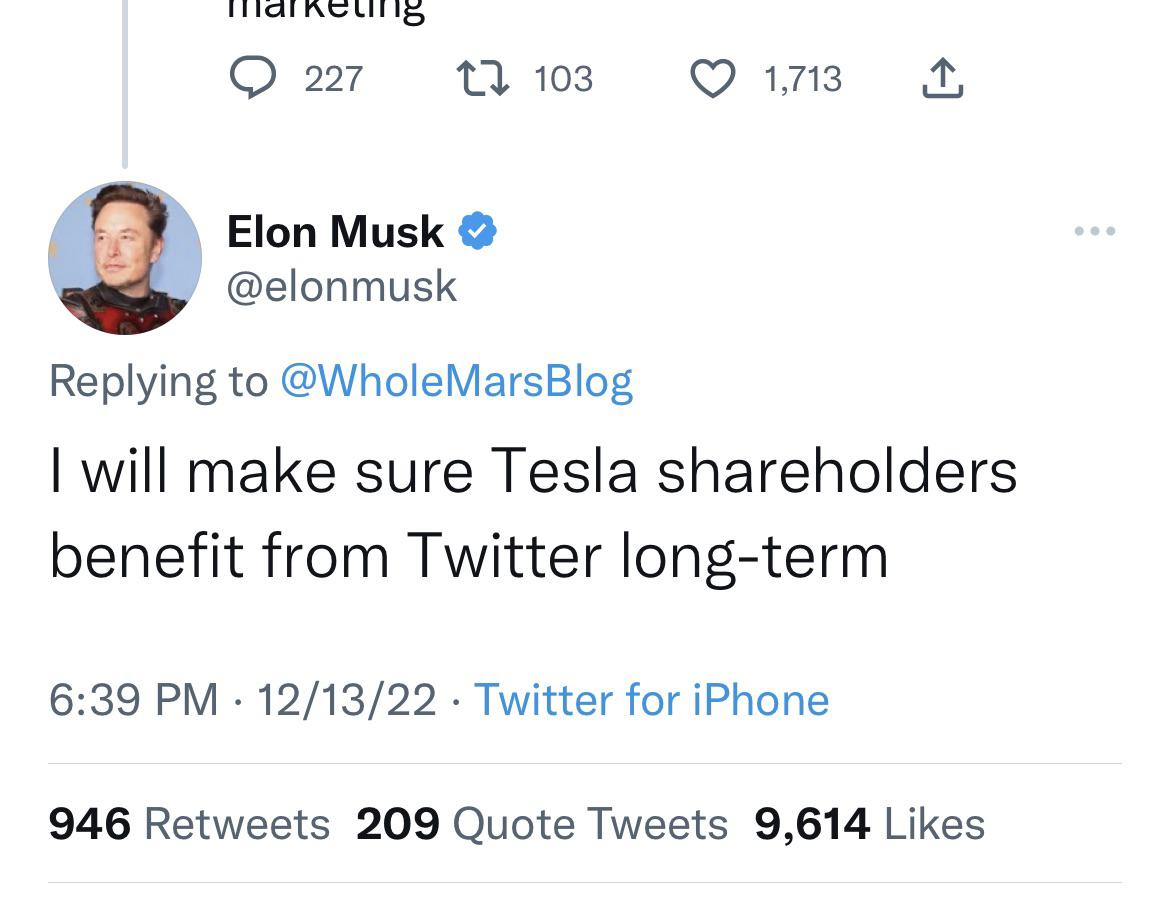Image resolution: width=1170 pixels, height=916 pixels.
Task: View the 9,614 Likes list
Action: point(869,824)
